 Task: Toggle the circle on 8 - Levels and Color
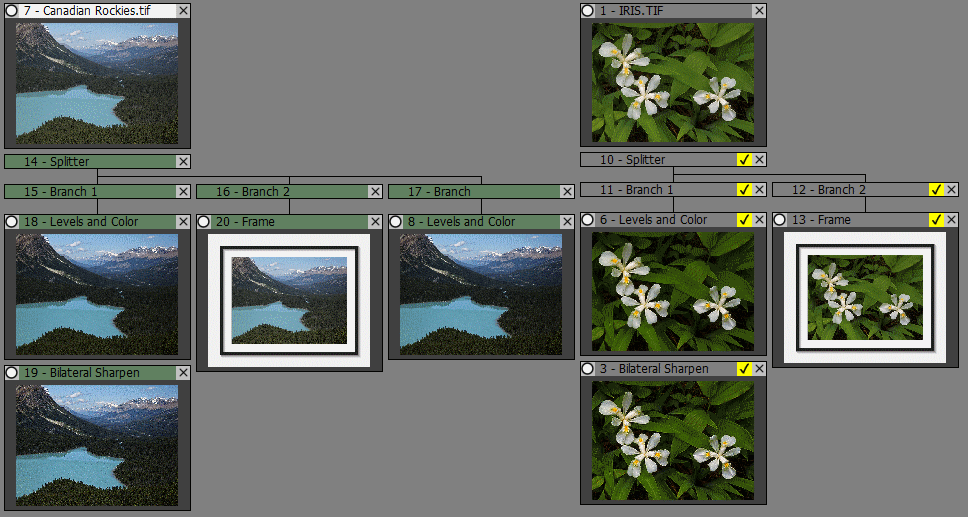click(396, 222)
